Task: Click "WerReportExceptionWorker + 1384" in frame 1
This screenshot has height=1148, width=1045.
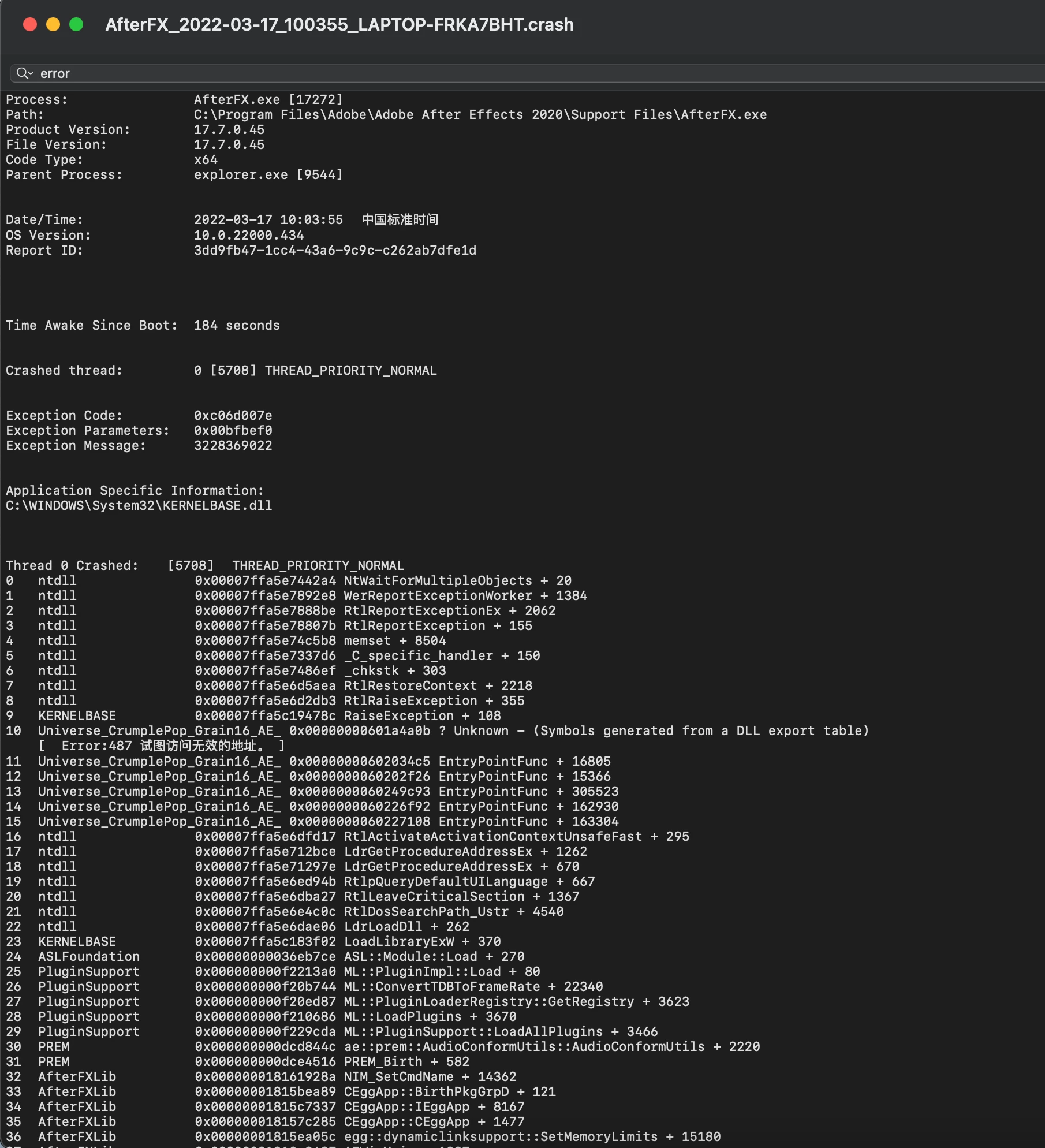Action: point(465,595)
